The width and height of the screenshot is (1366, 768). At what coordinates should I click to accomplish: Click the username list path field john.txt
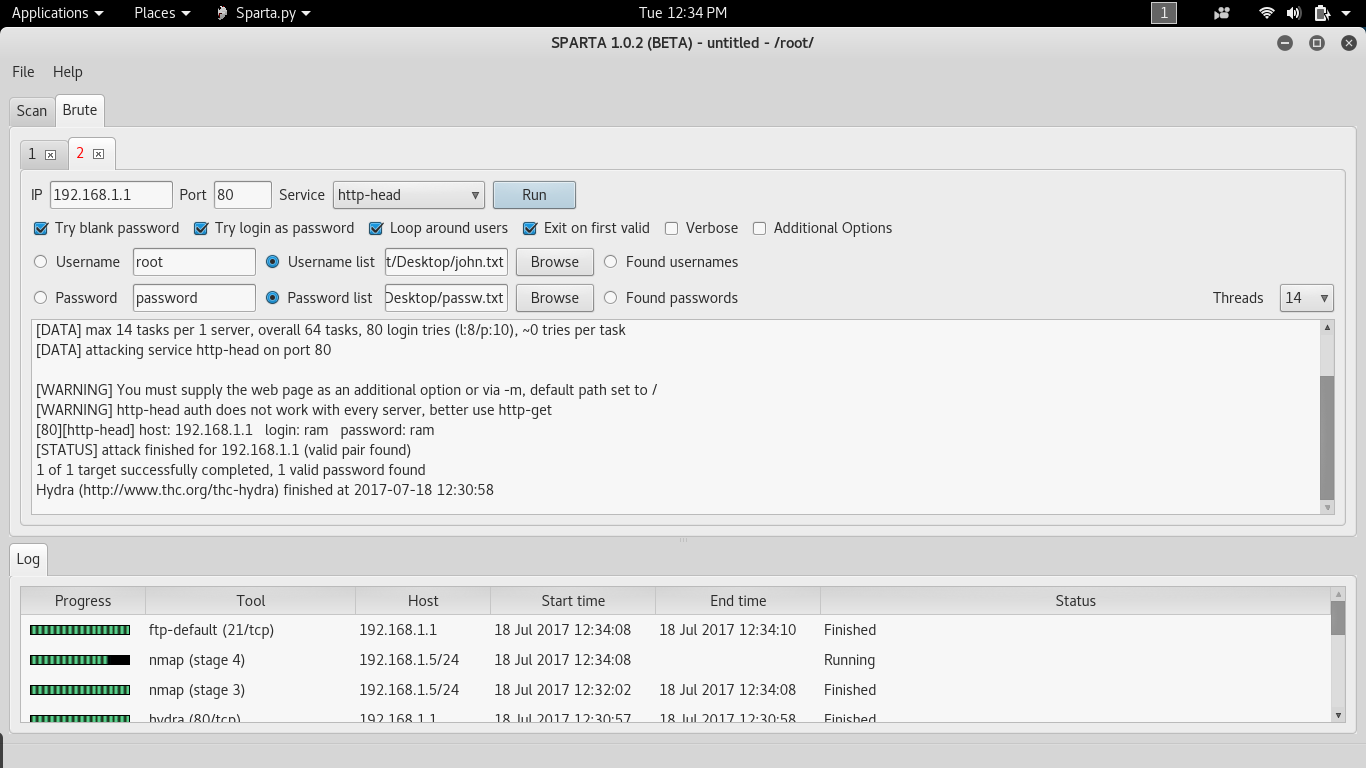click(446, 262)
